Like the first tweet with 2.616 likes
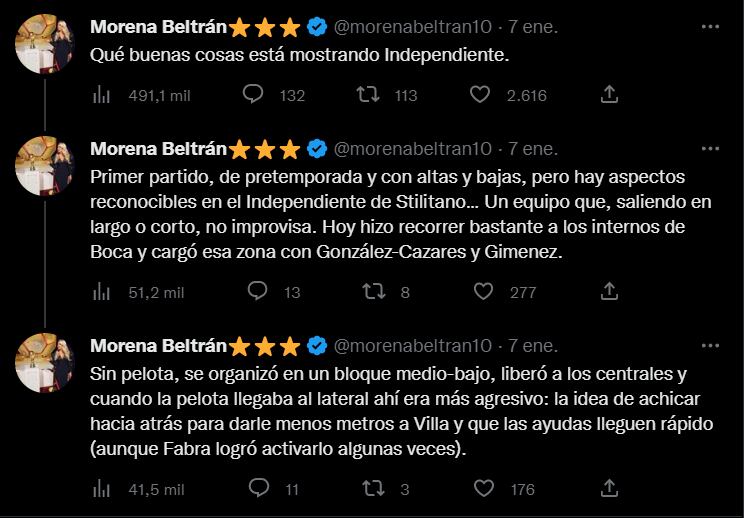Viewport: 744px width, 518px height. pos(482,95)
